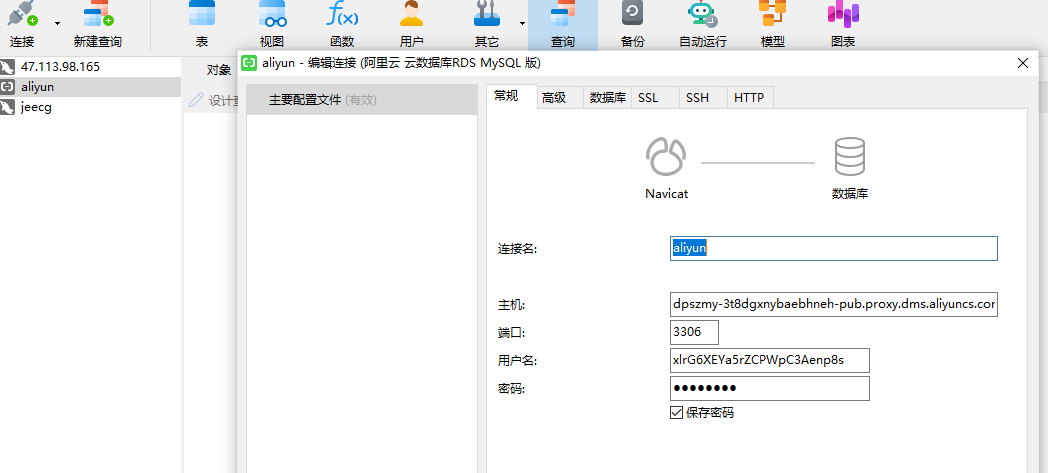Open the Charts (图表) toolbar icon
The height and width of the screenshot is (473, 1048).
click(843, 13)
